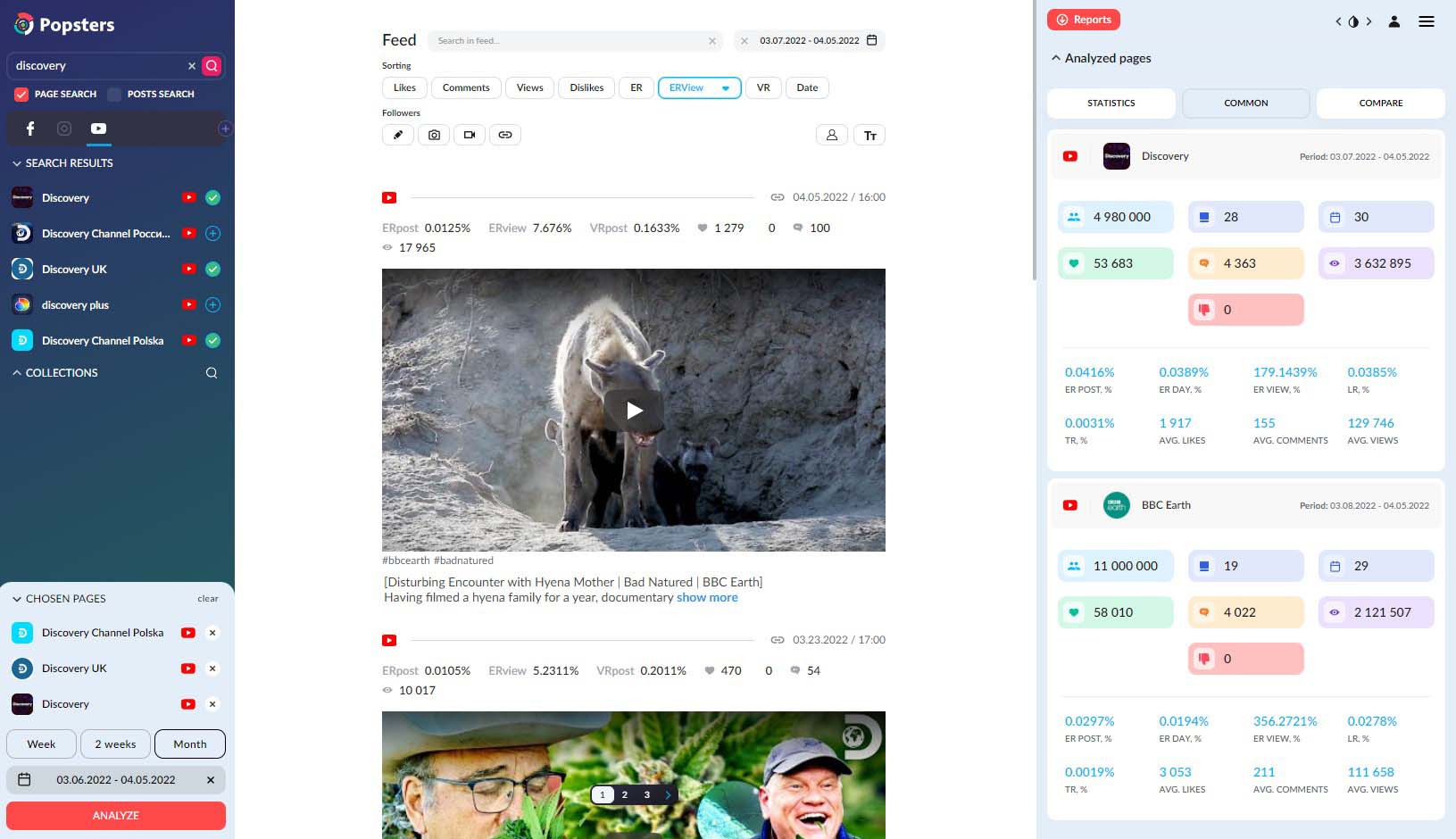Image resolution: width=1456 pixels, height=839 pixels.
Task: Open the hamburger menu at top right
Action: [1427, 21]
